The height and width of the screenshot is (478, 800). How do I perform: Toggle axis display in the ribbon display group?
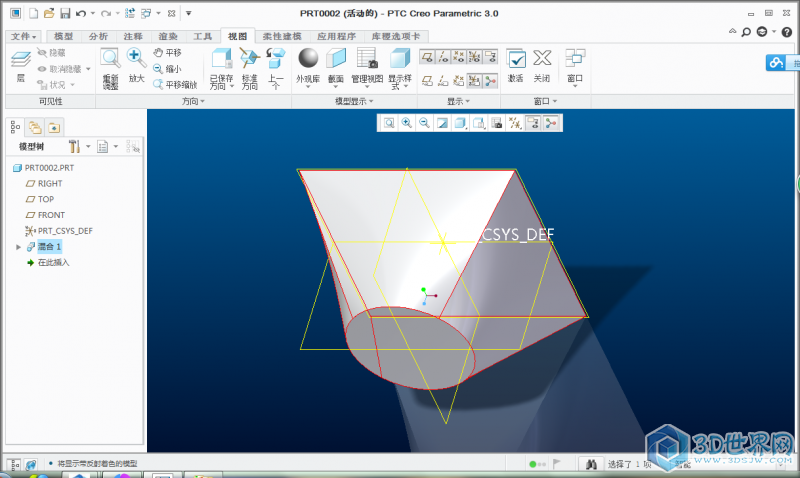coord(443,57)
